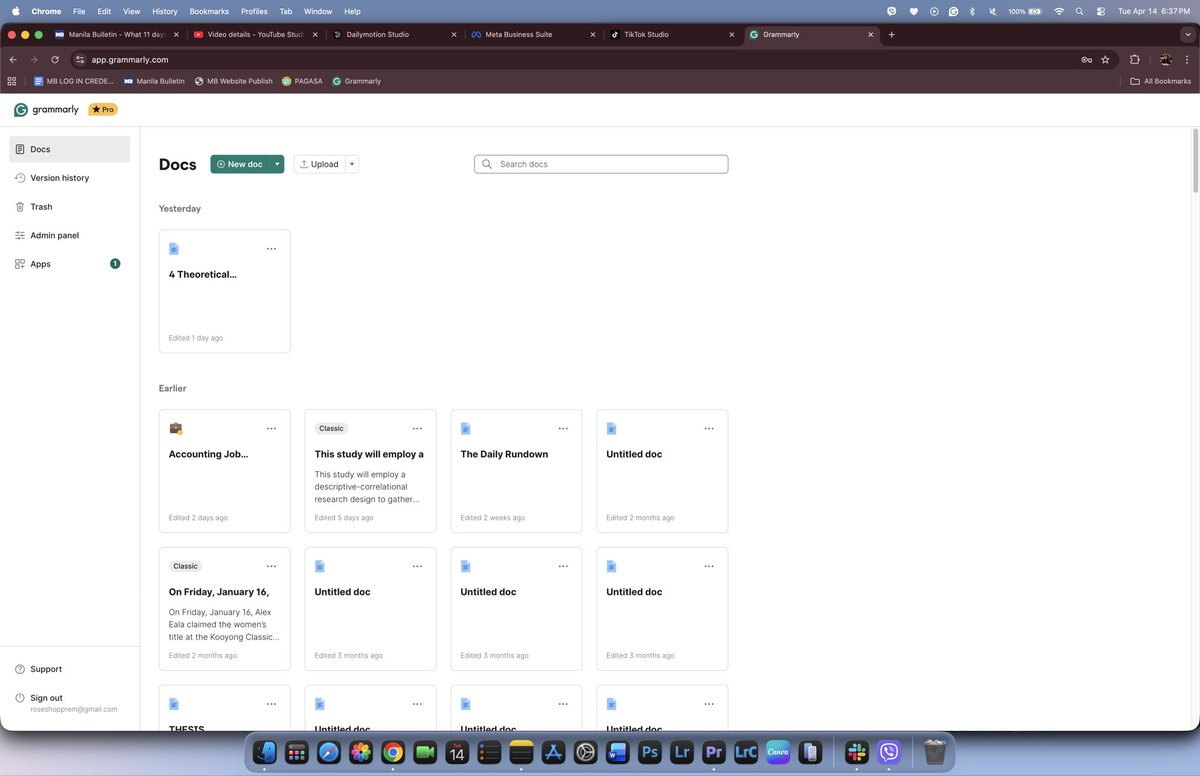Open the Accounting Job document card
Viewport: 1200px width, 776px height.
(x=225, y=471)
